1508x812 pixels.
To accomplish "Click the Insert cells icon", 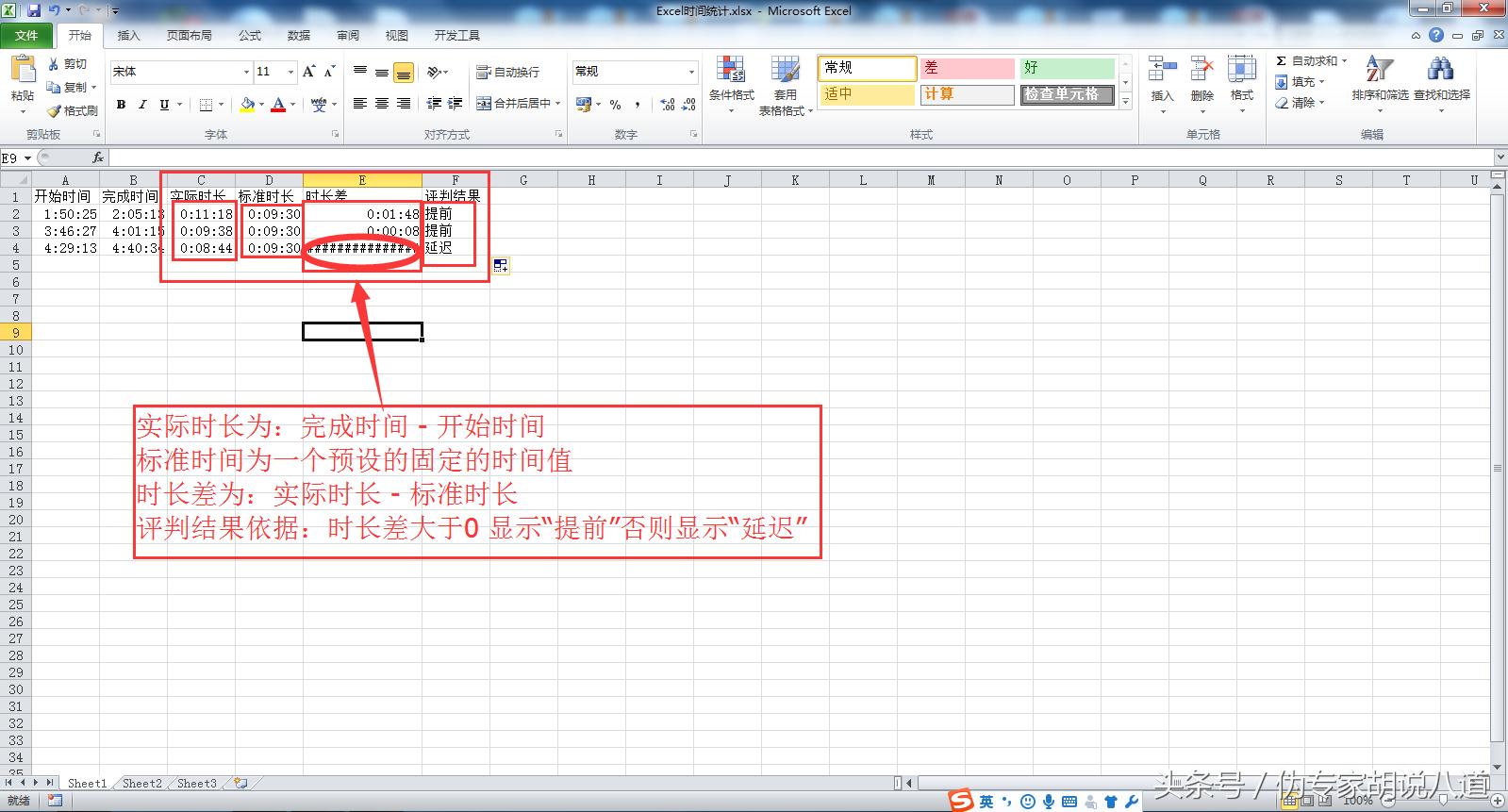I will coord(1162,72).
